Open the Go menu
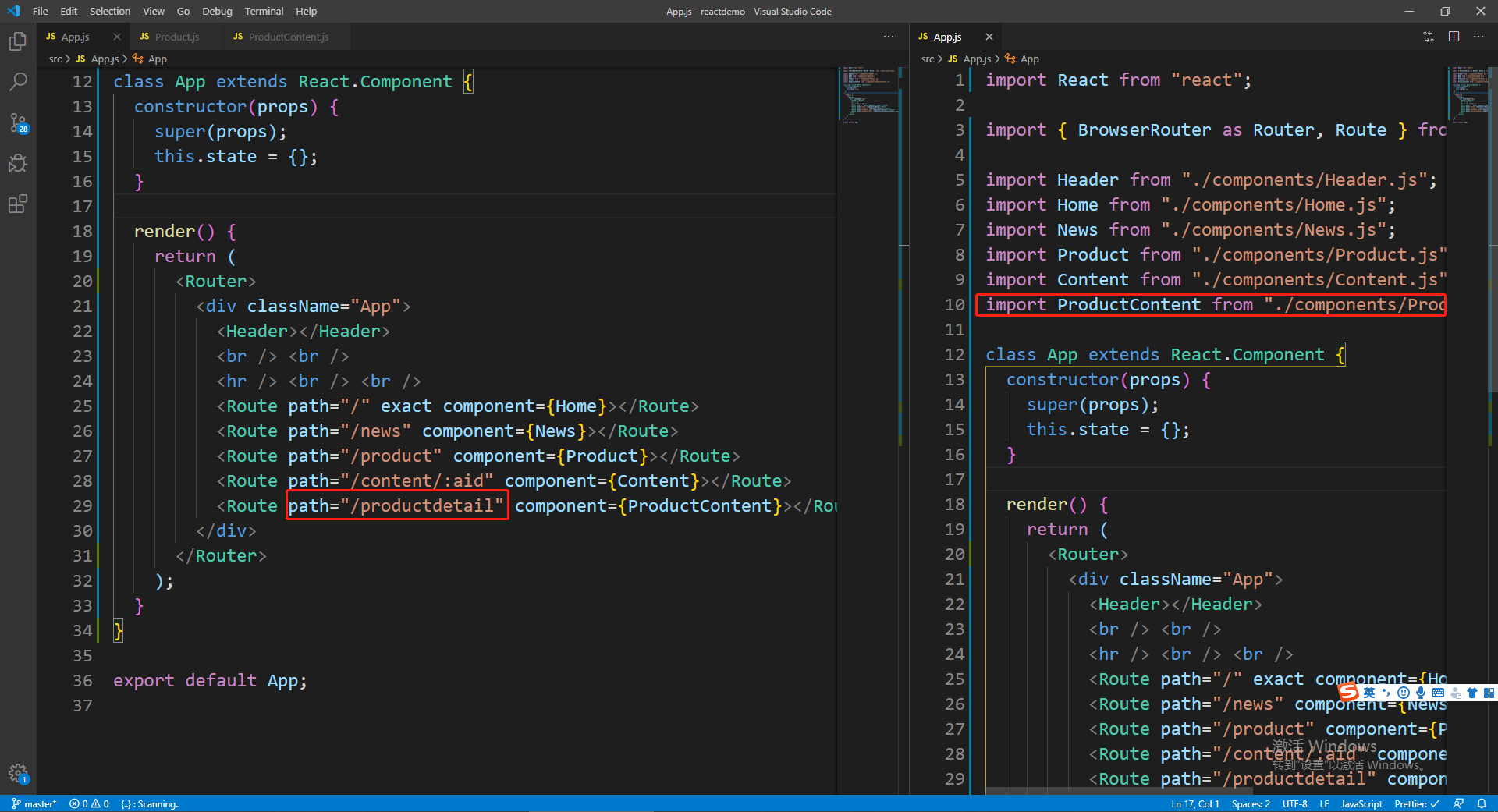Viewport: 1498px width, 812px height. 183,11
